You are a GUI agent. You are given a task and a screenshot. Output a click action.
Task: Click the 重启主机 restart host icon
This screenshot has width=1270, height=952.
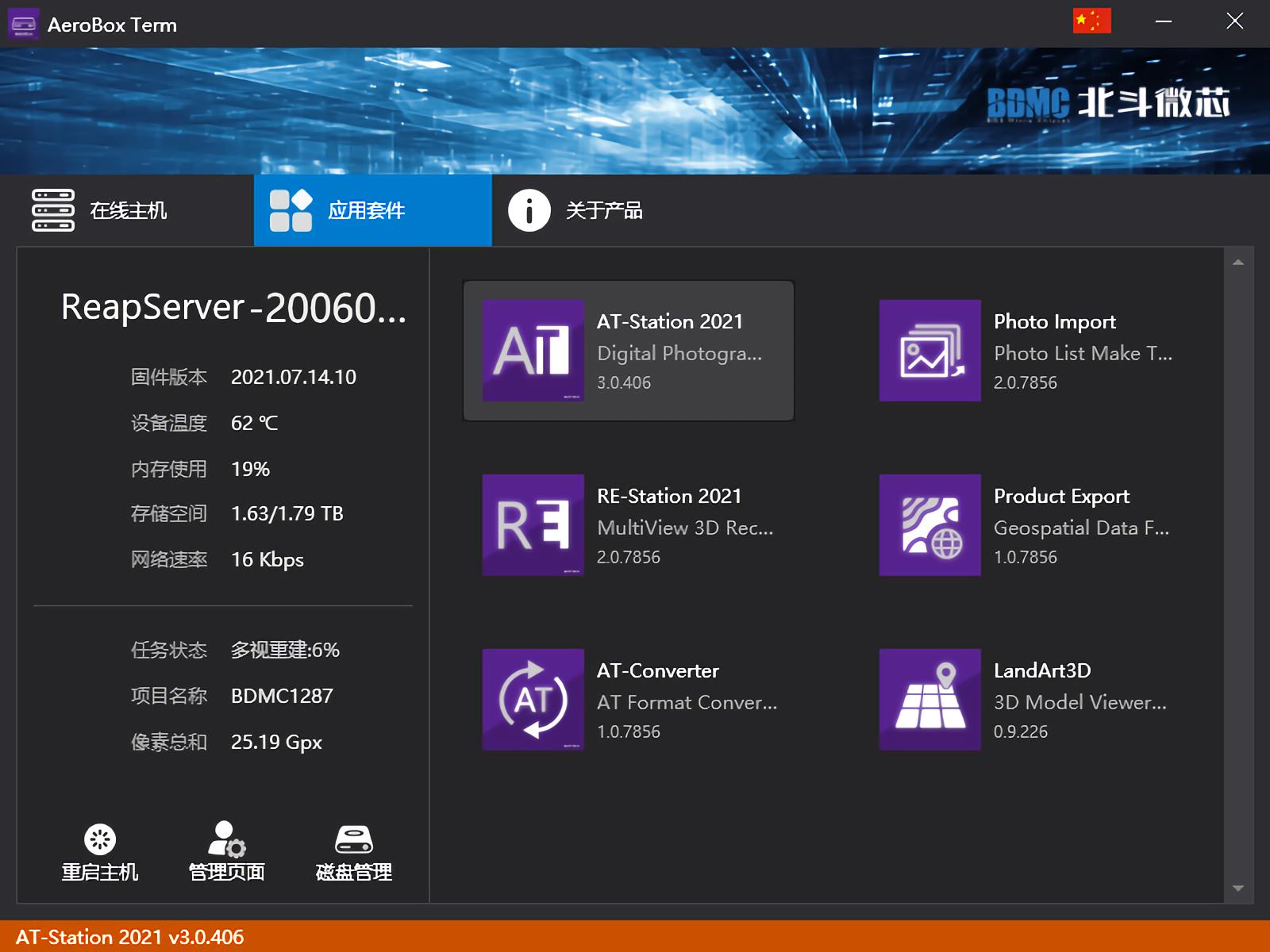(x=100, y=839)
